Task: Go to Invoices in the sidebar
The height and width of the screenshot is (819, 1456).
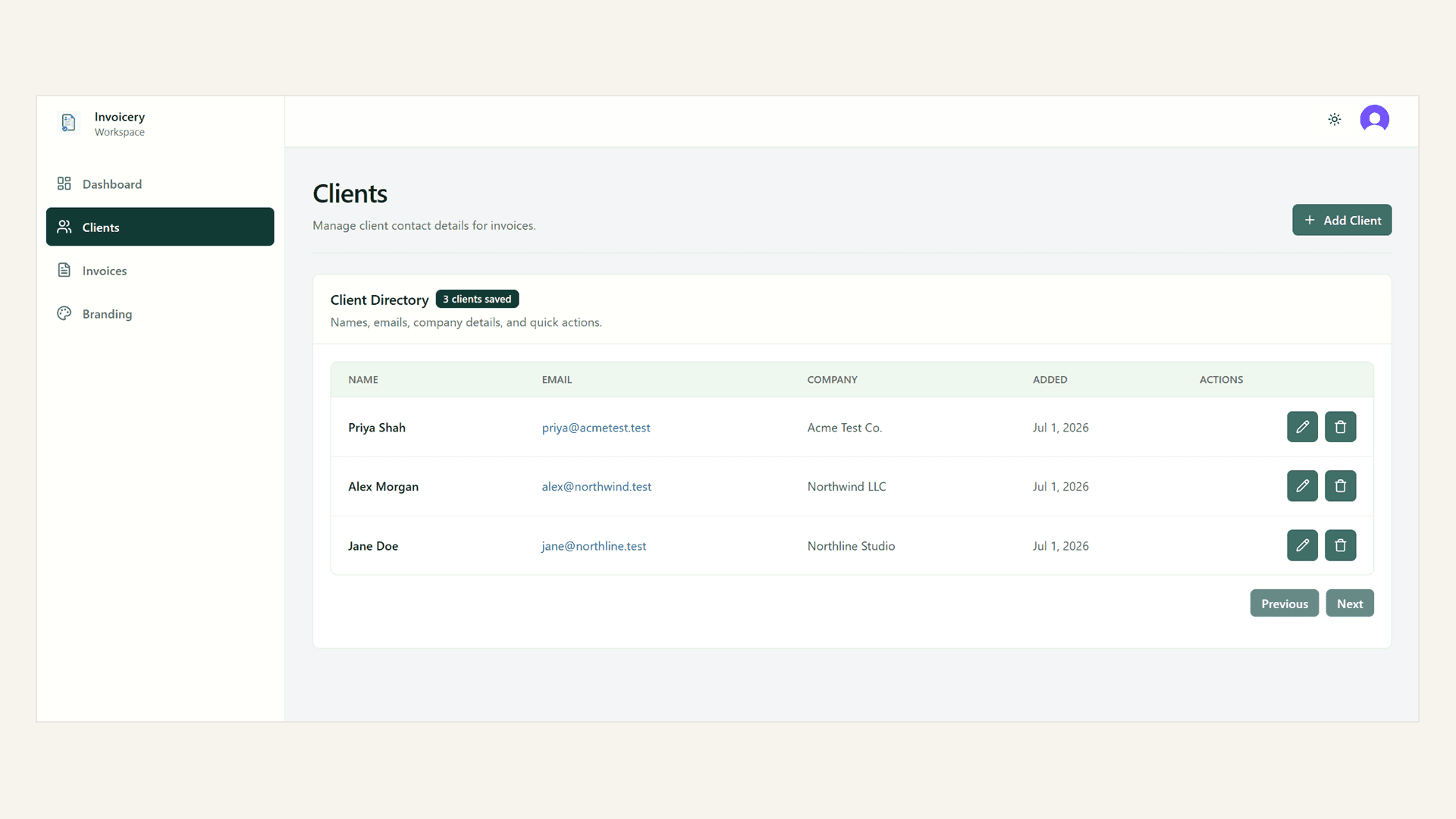Action: (160, 271)
